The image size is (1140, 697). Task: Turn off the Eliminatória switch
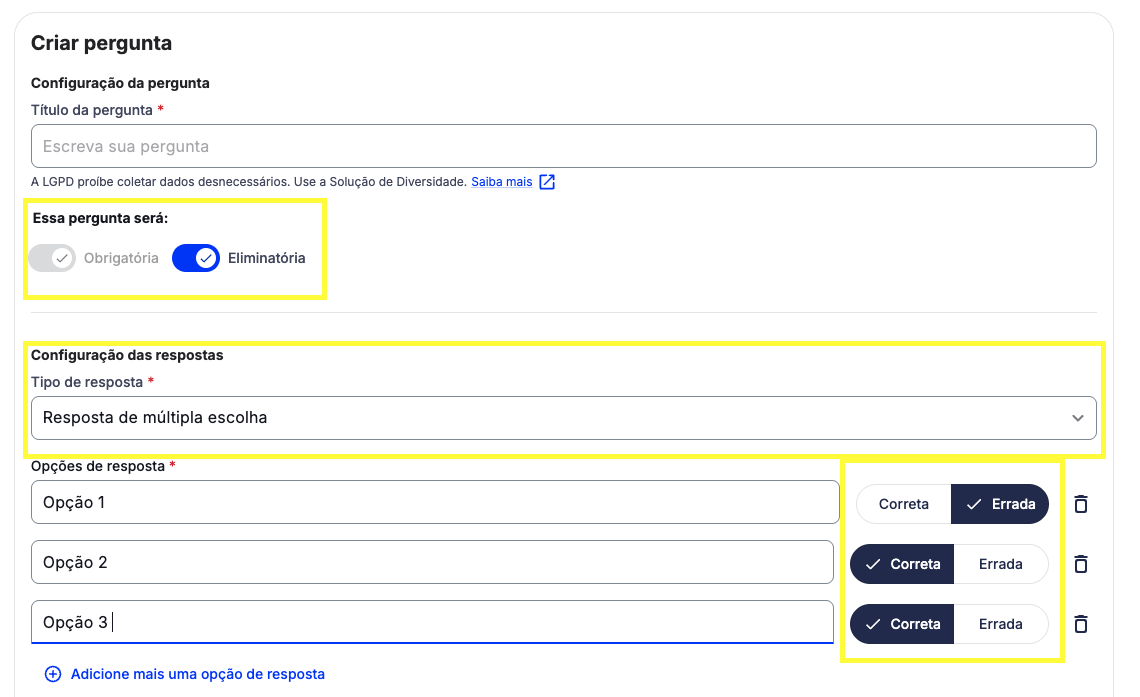coord(196,258)
